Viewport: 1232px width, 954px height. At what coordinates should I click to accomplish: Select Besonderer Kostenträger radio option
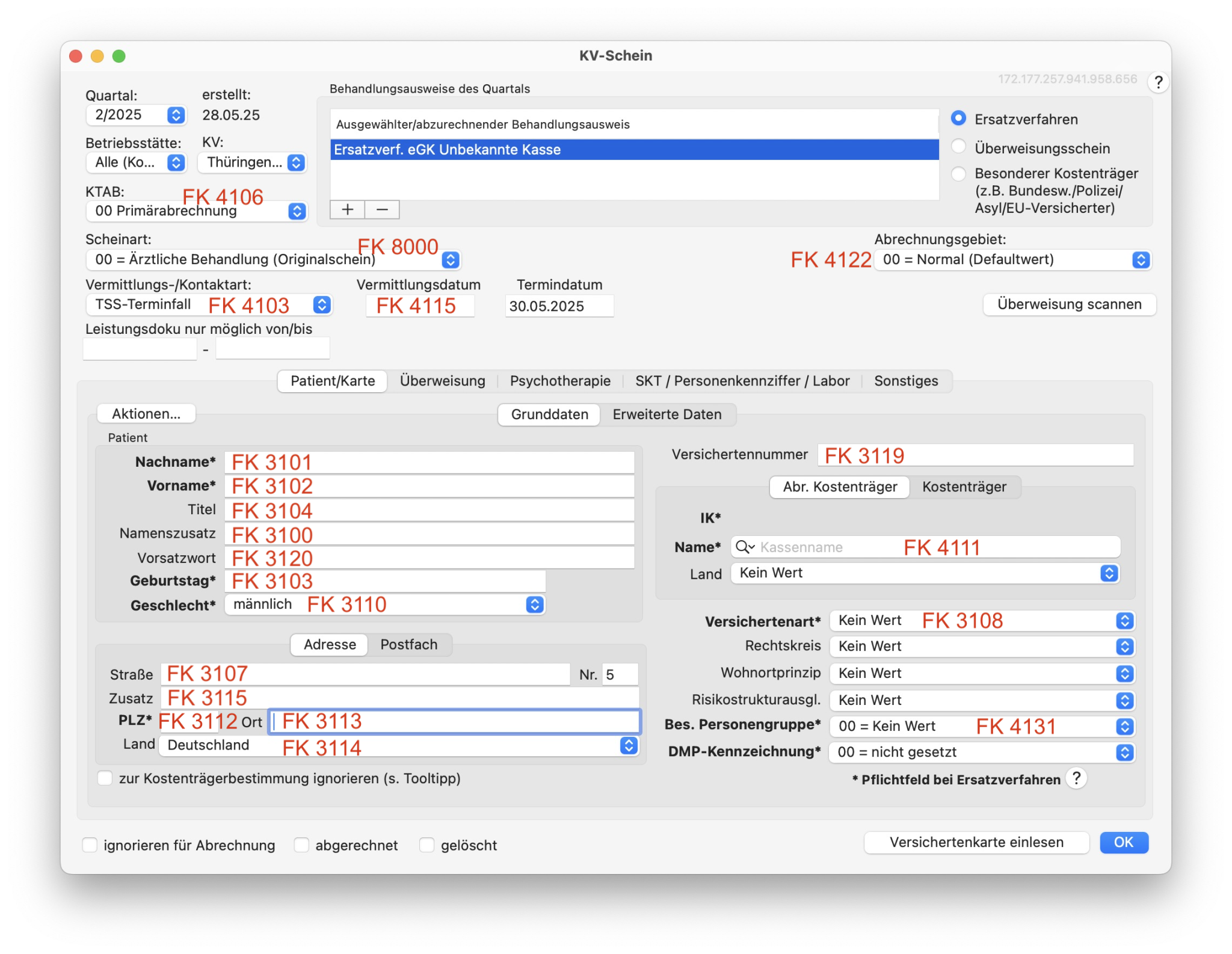tap(958, 173)
